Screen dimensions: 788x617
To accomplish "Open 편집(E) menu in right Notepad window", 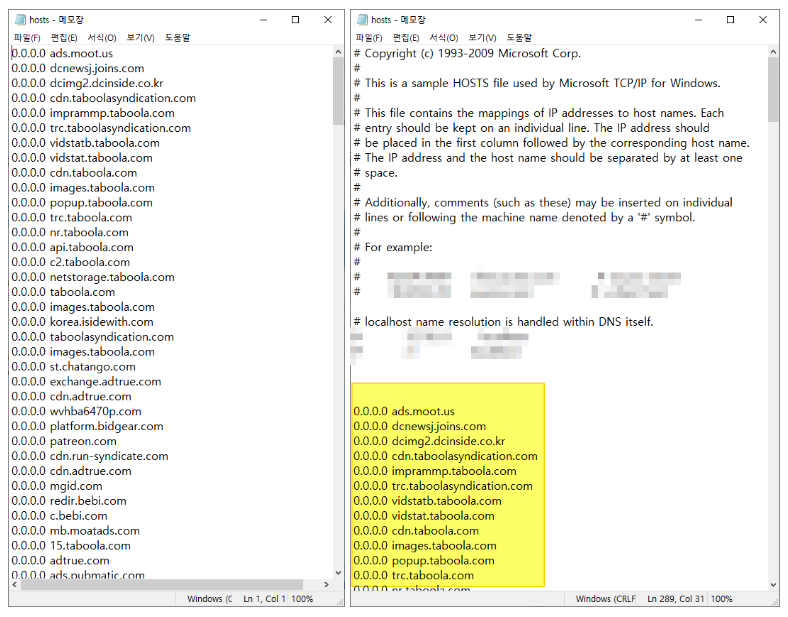I will coord(406,38).
